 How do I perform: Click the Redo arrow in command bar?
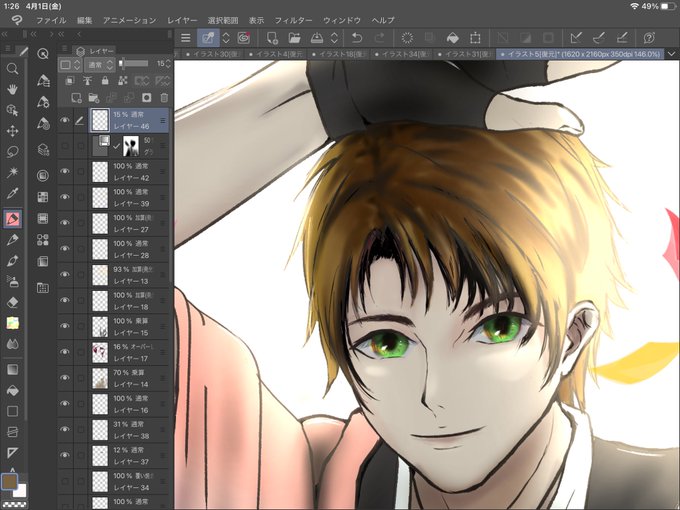[x=379, y=38]
